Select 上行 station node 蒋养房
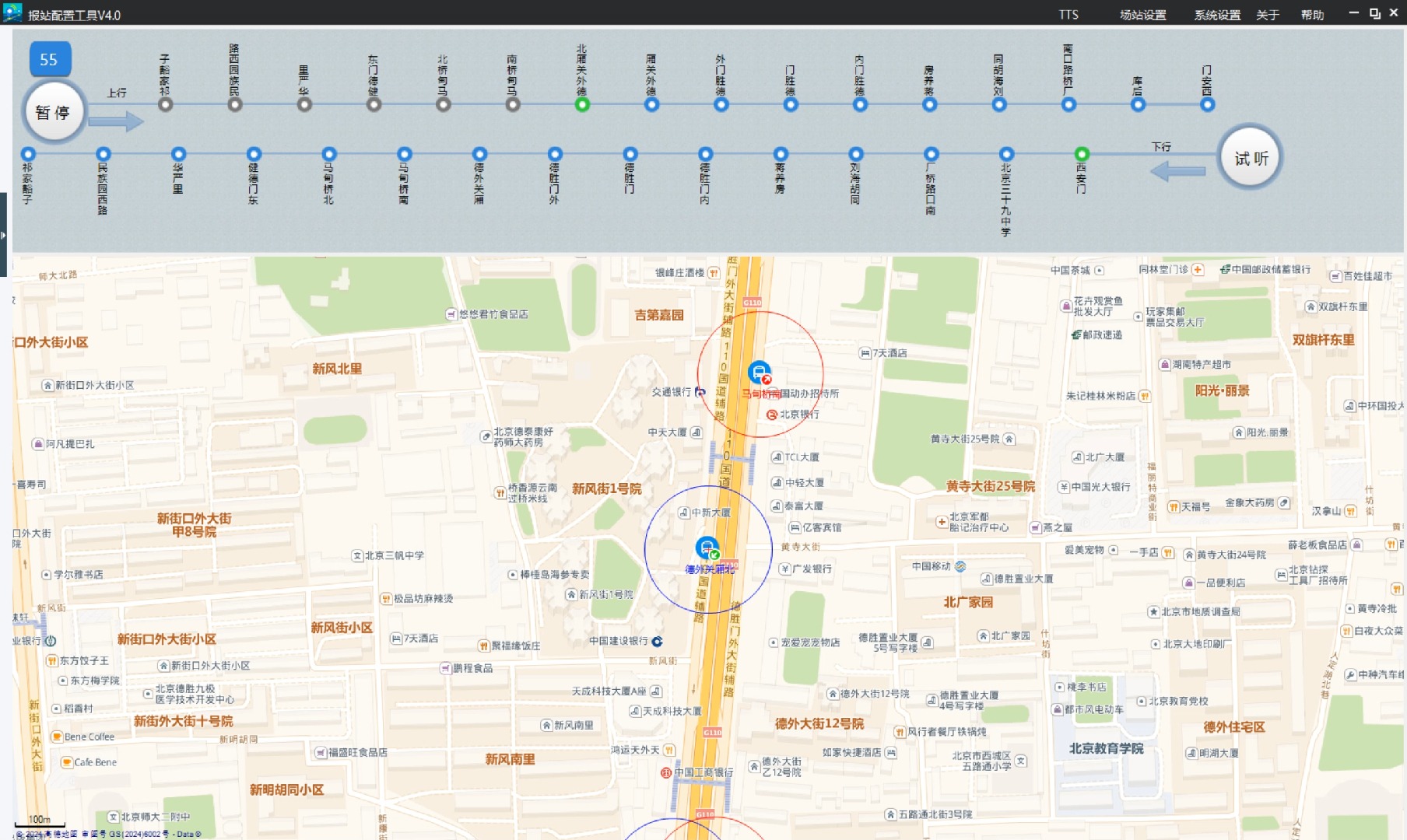This screenshot has height=840, width=1407. point(929,104)
